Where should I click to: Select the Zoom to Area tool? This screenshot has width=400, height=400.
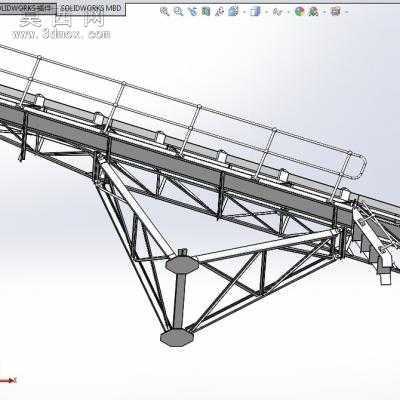[178, 12]
